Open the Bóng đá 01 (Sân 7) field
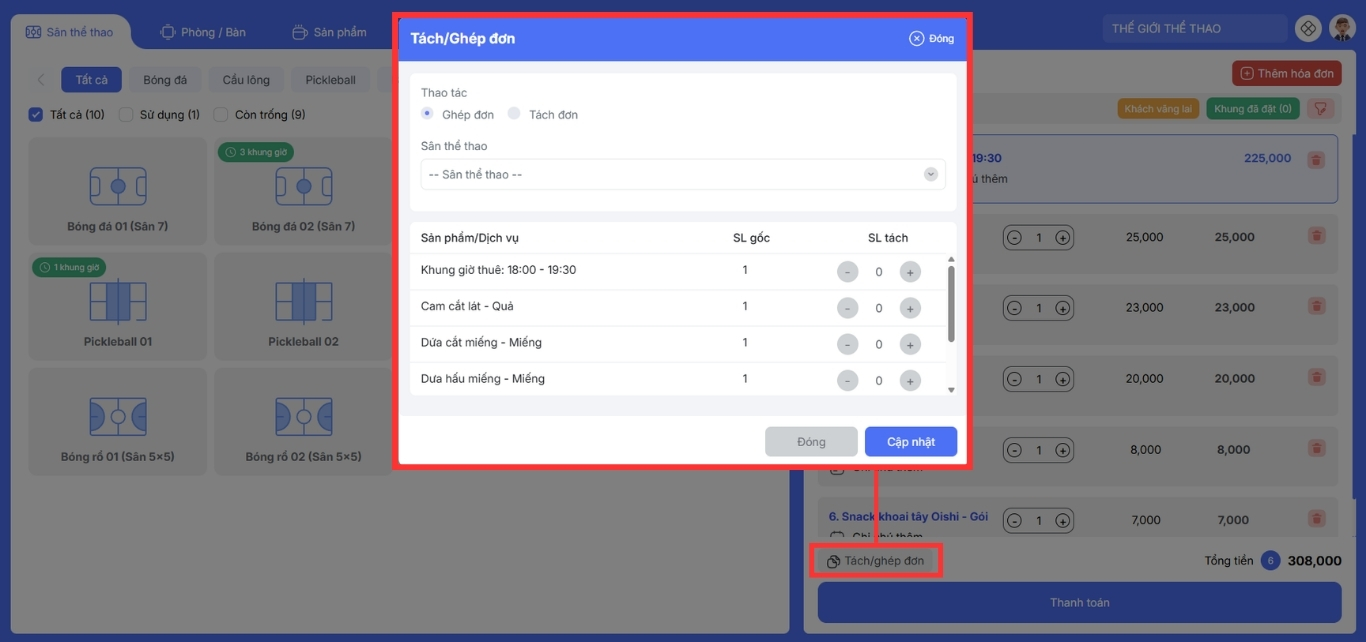1366x642 pixels. (118, 191)
